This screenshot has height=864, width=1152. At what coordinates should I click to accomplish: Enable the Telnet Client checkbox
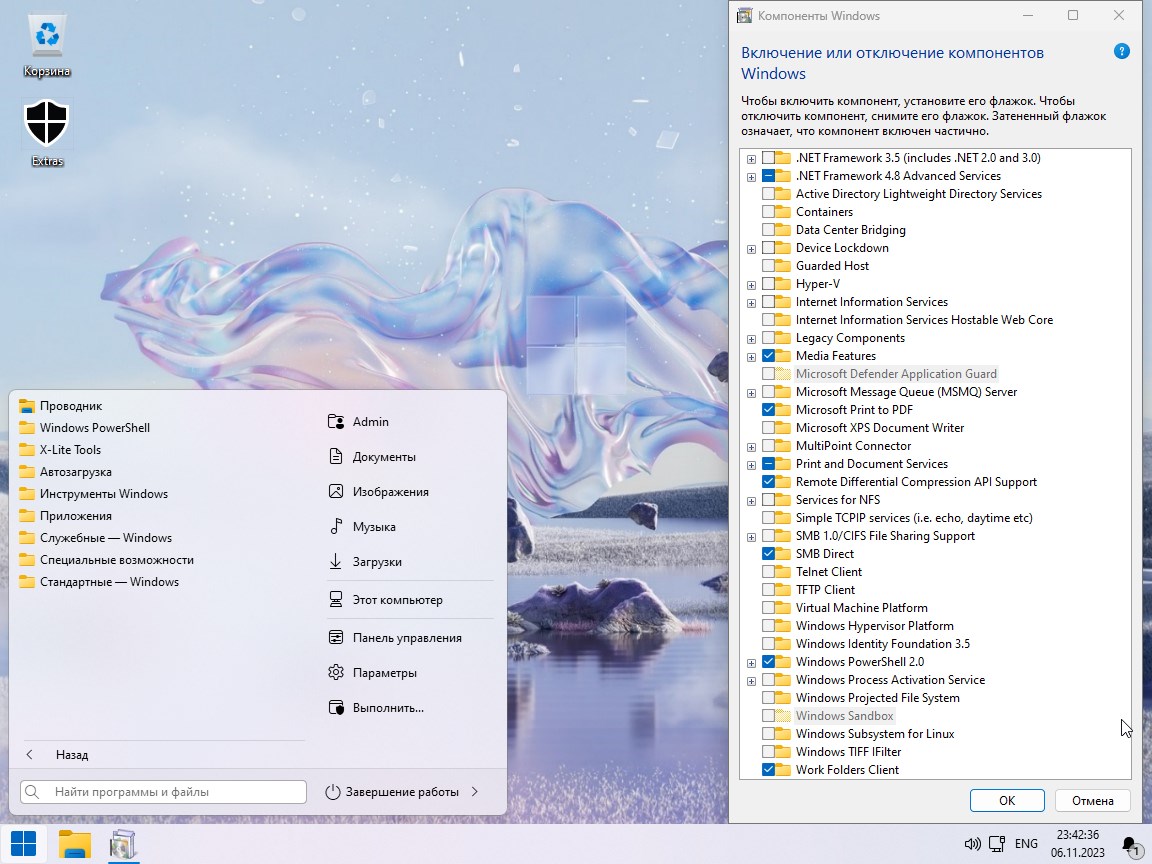coord(768,572)
